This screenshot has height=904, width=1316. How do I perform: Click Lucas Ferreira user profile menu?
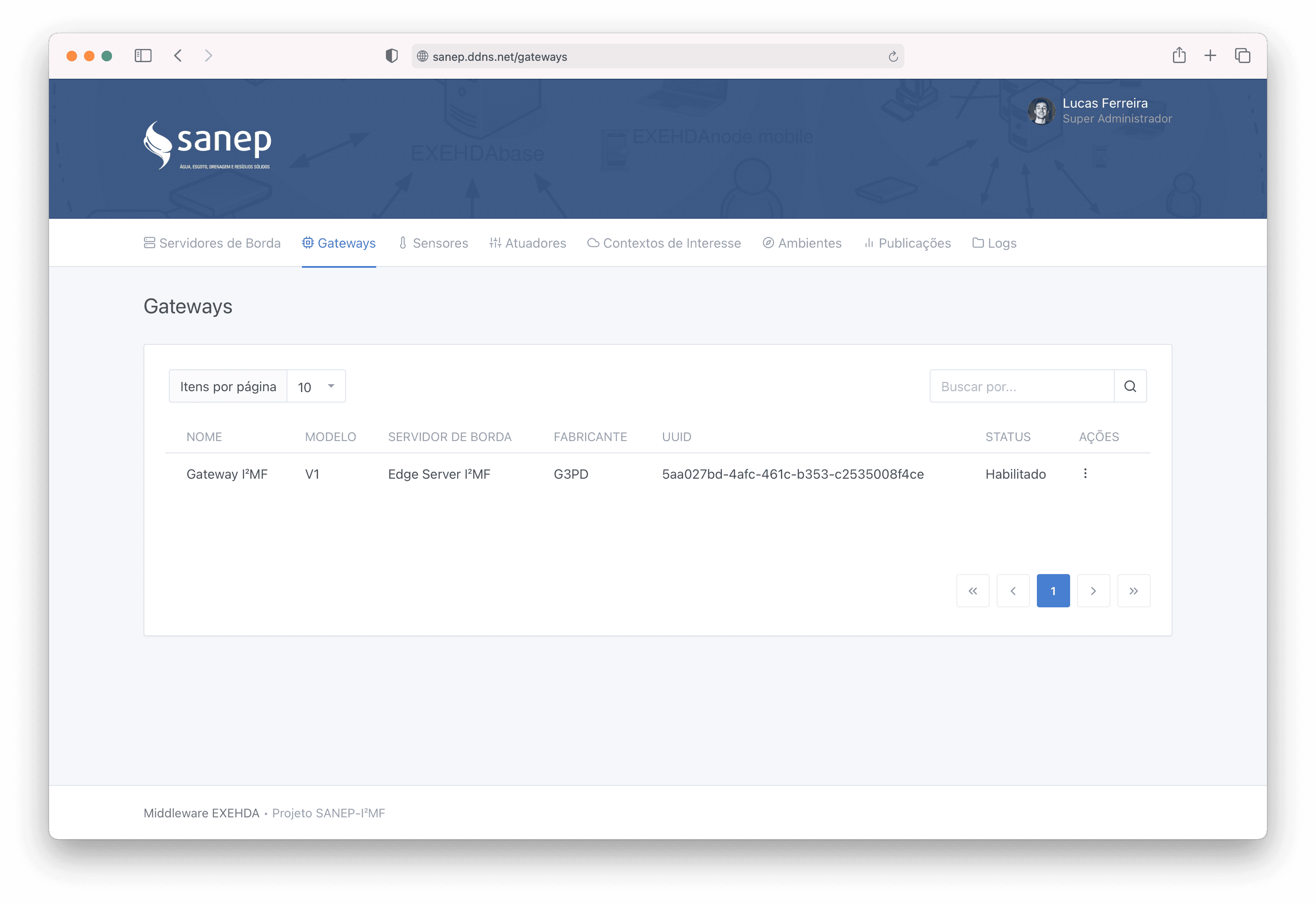(x=1100, y=110)
